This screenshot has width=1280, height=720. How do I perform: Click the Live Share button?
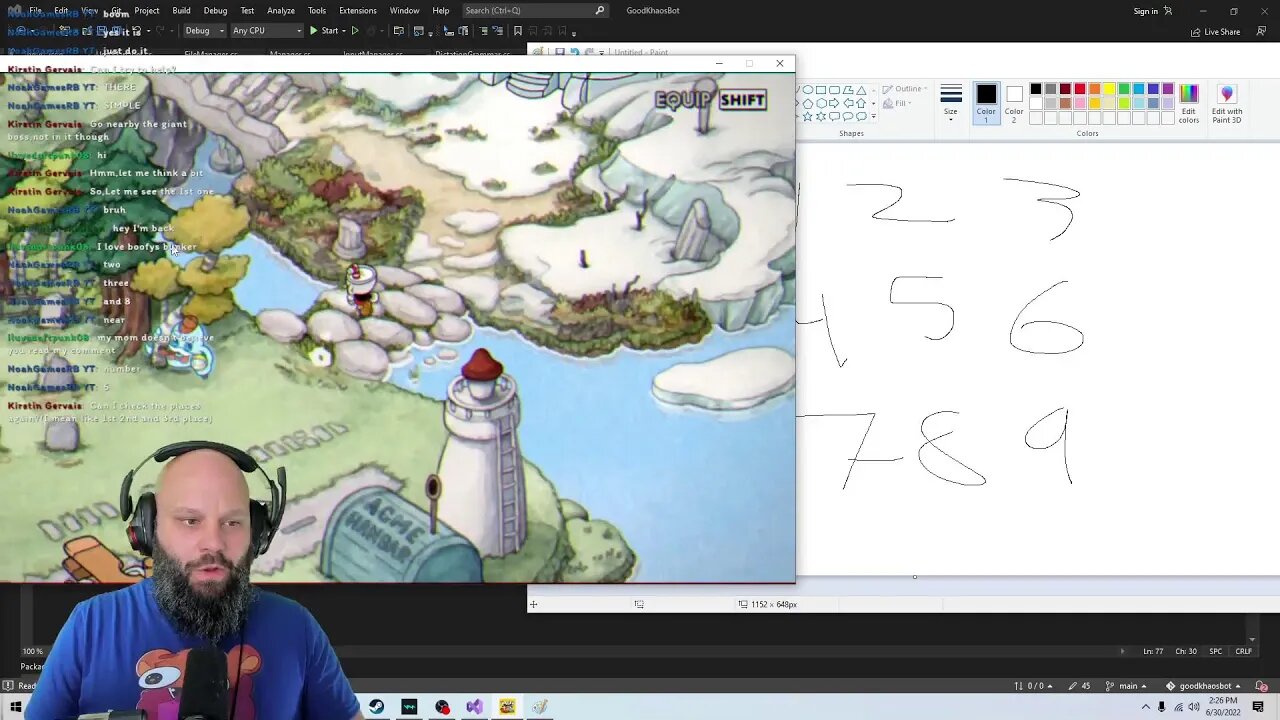(1215, 31)
